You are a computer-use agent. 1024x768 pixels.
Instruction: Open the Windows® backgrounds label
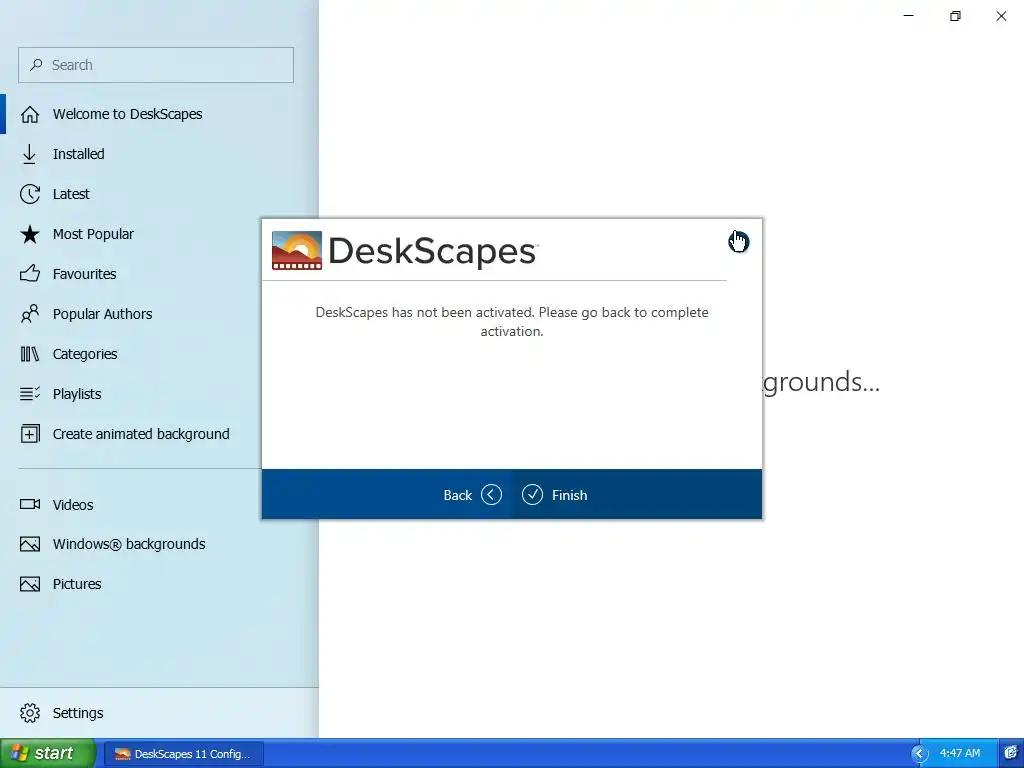pos(129,544)
